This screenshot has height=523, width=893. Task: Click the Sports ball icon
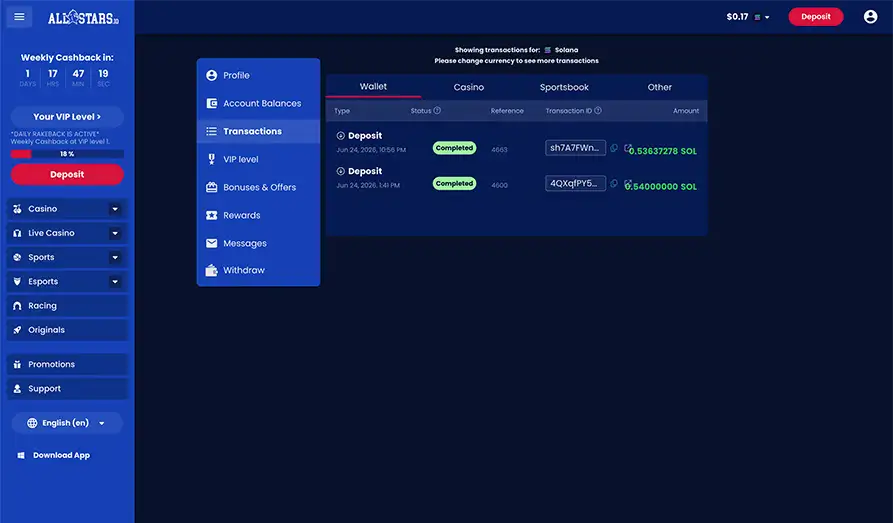tap(17, 258)
